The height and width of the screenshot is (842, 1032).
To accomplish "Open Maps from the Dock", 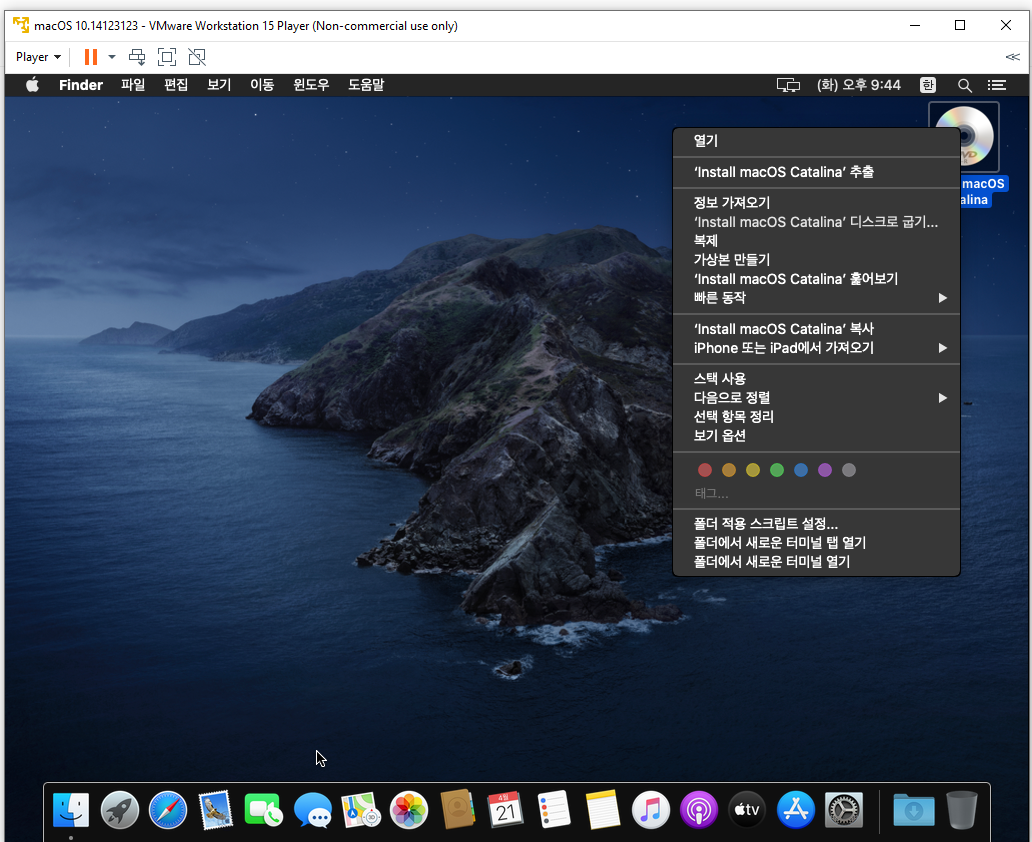I will 361,810.
